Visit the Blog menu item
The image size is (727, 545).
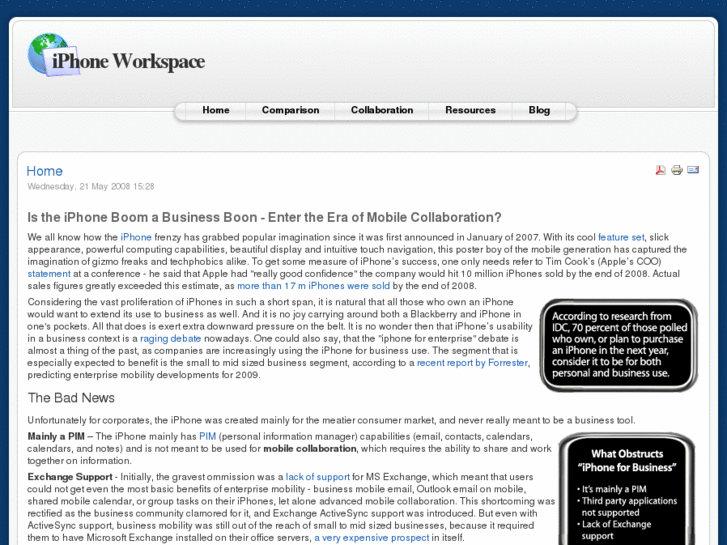click(x=539, y=110)
